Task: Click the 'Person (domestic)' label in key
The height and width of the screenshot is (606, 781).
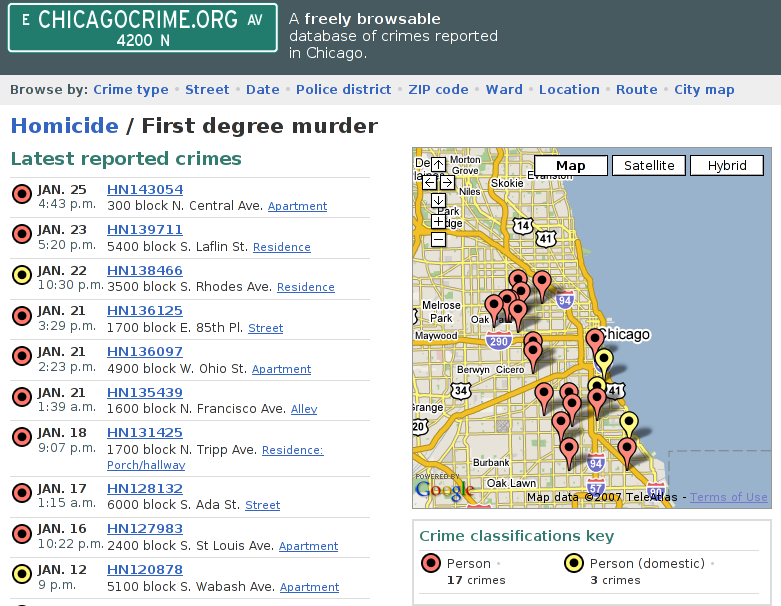Action: click(x=648, y=564)
